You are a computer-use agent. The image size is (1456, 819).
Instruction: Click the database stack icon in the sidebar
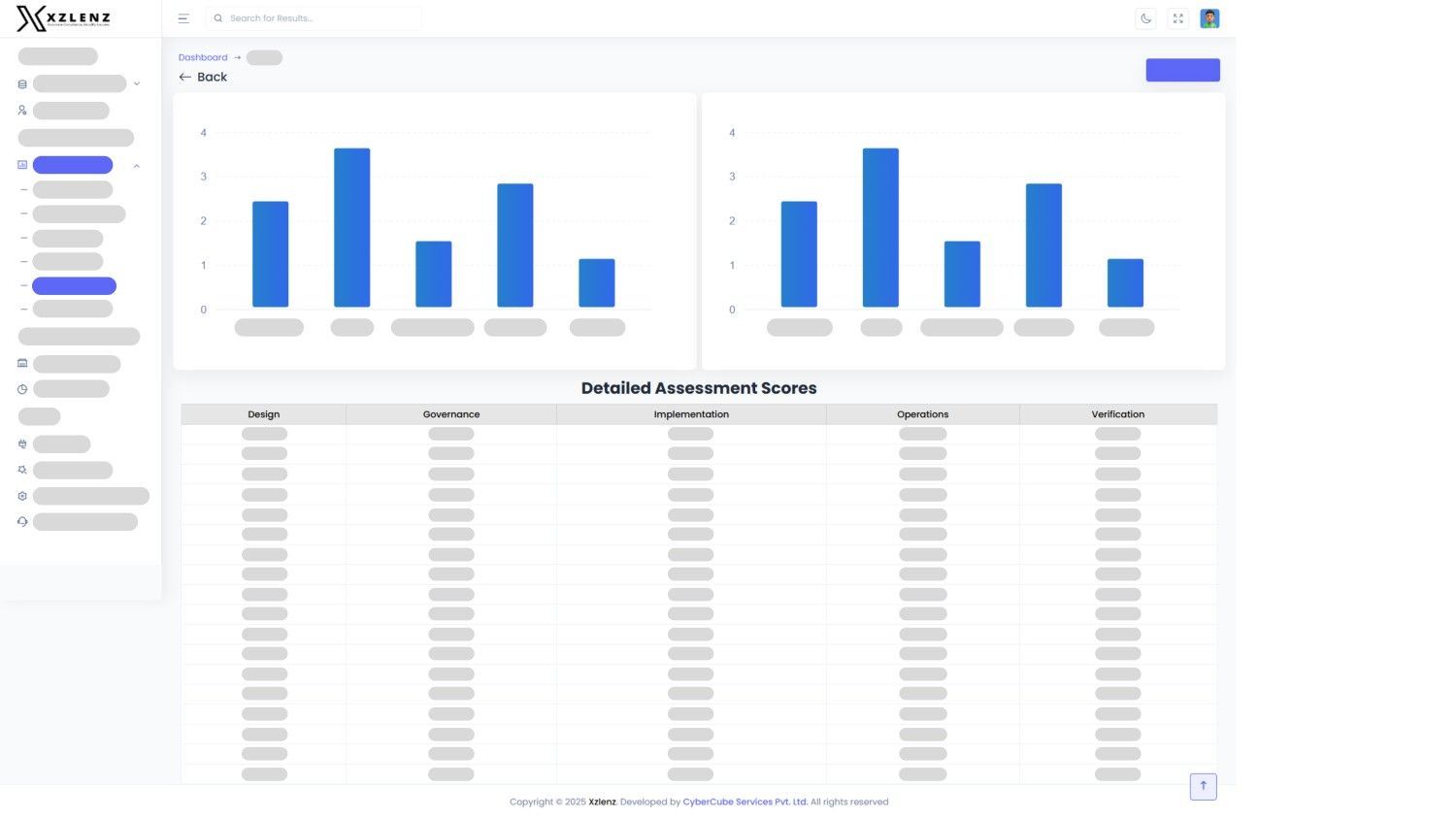(x=22, y=84)
